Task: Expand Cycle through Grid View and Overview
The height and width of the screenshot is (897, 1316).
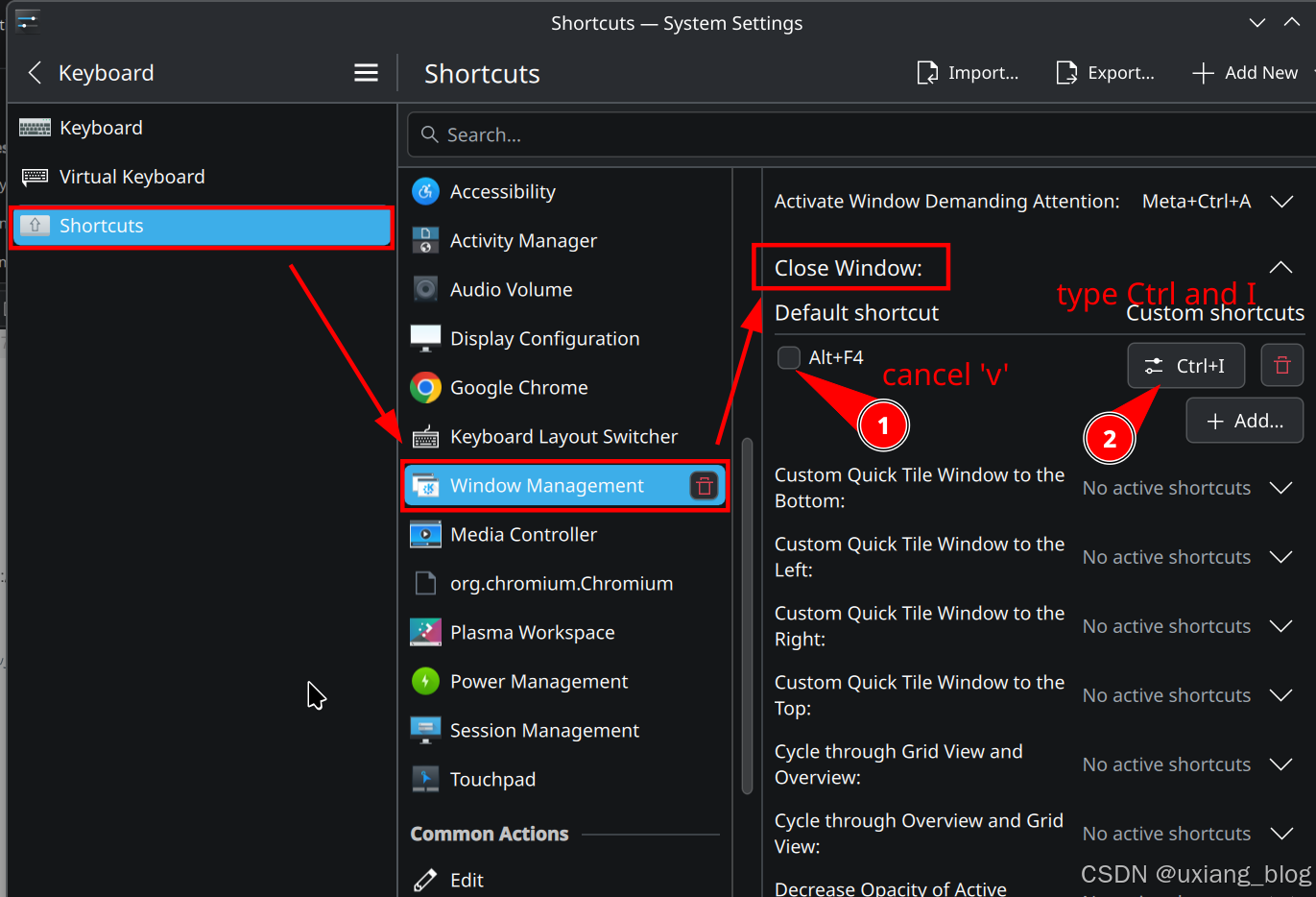Action: pyautogui.click(x=1281, y=764)
